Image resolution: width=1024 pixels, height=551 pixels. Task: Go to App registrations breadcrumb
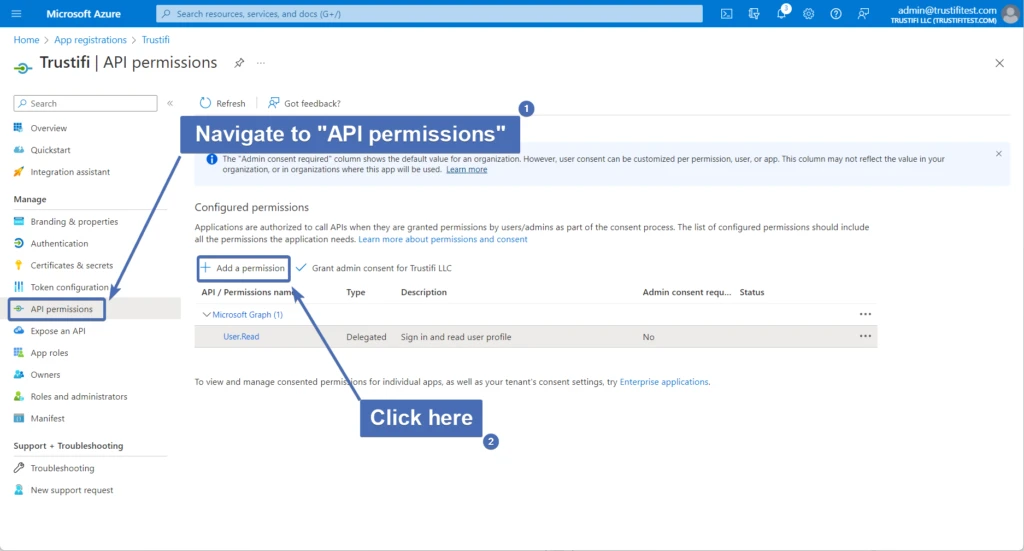click(90, 40)
